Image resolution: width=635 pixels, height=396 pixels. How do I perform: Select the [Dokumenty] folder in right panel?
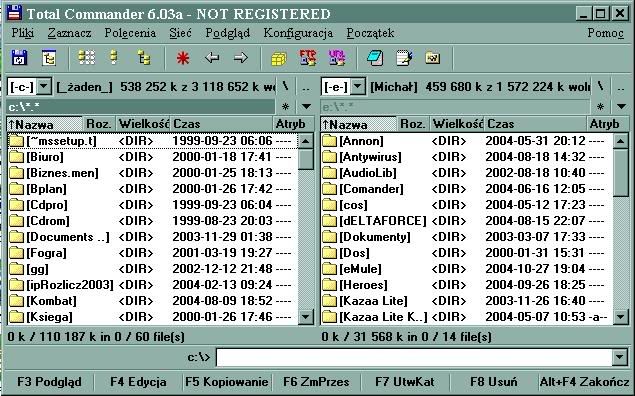coord(467,237)
